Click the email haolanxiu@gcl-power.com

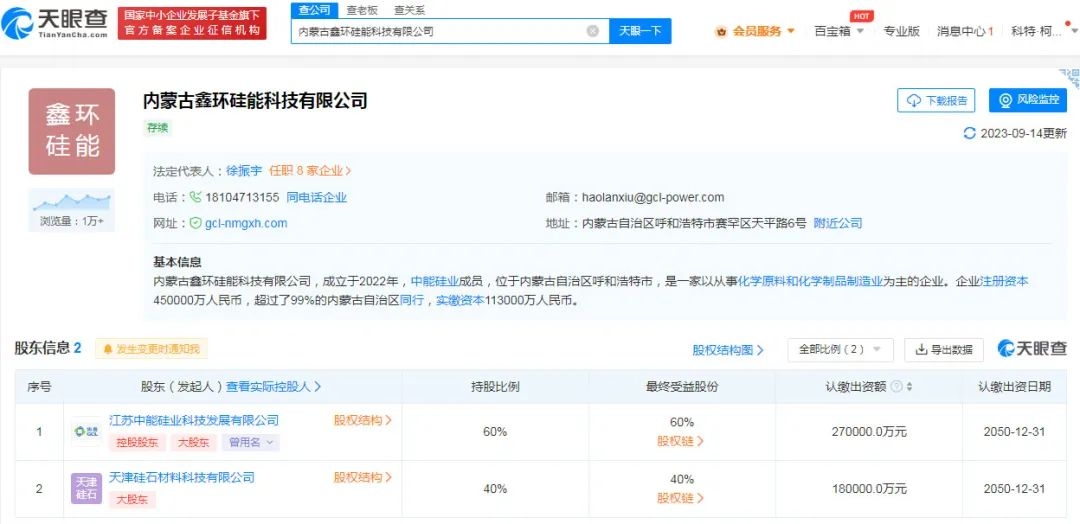point(653,198)
